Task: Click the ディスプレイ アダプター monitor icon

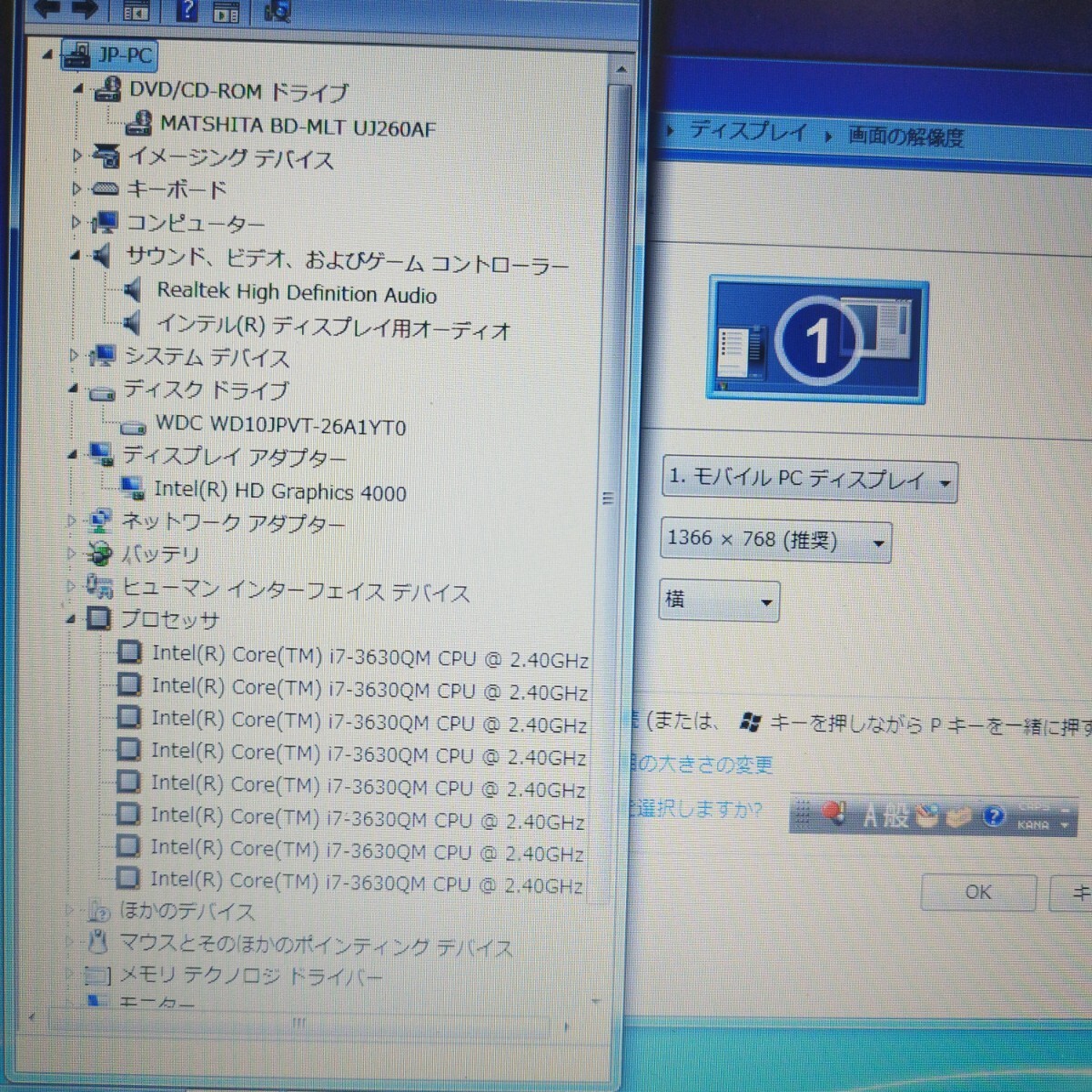Action: (100, 454)
